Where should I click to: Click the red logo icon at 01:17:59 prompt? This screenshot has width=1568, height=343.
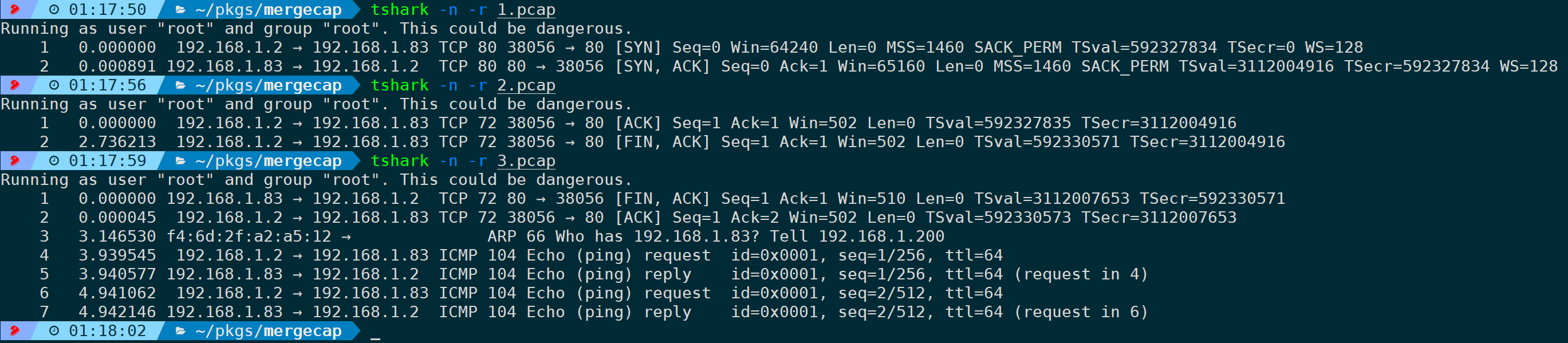tap(15, 160)
